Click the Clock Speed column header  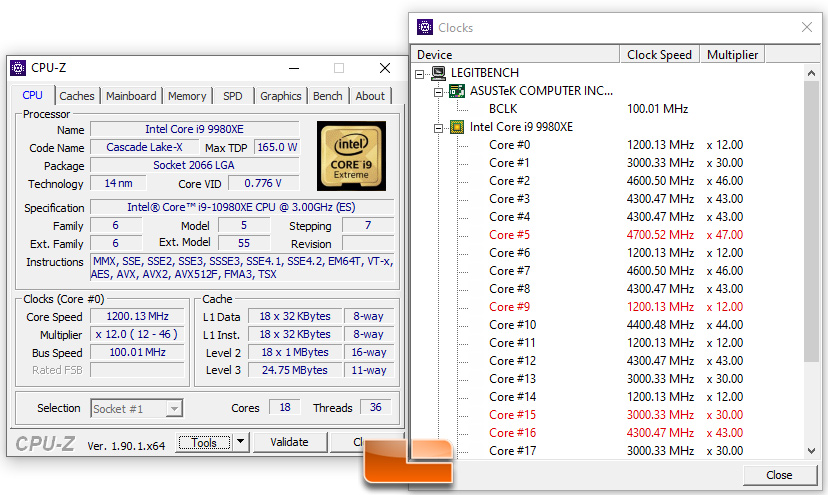coord(659,54)
